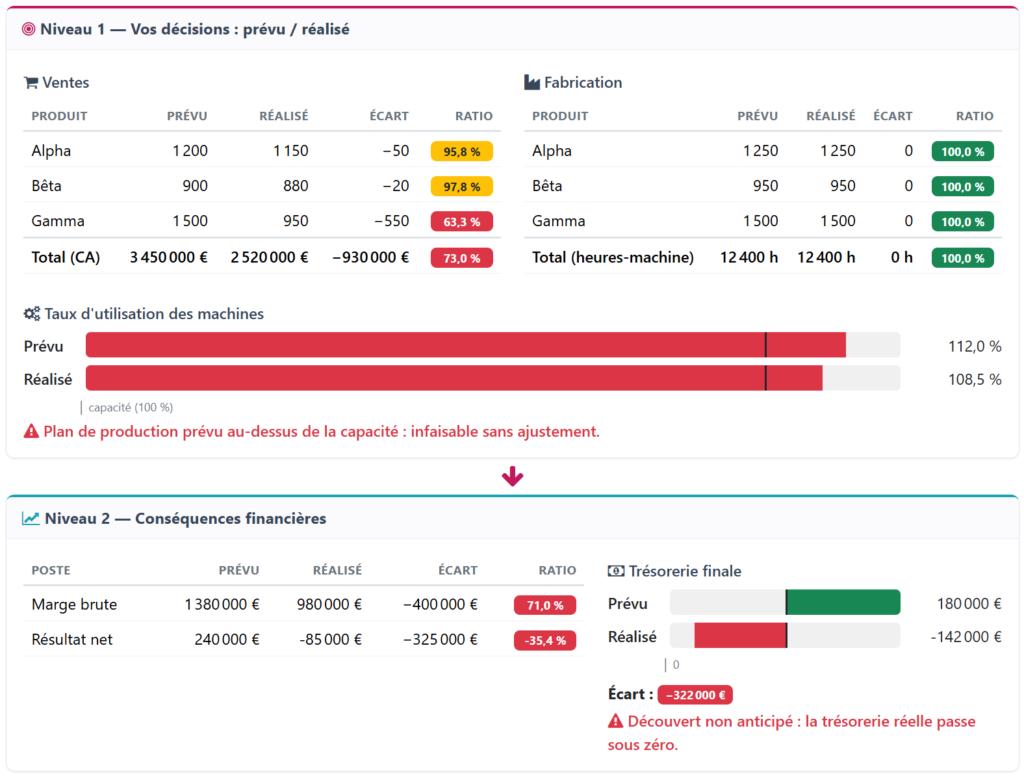This screenshot has height=776, width=1024.
Task: Click the –930 000 € écart value
Action: tap(370, 257)
